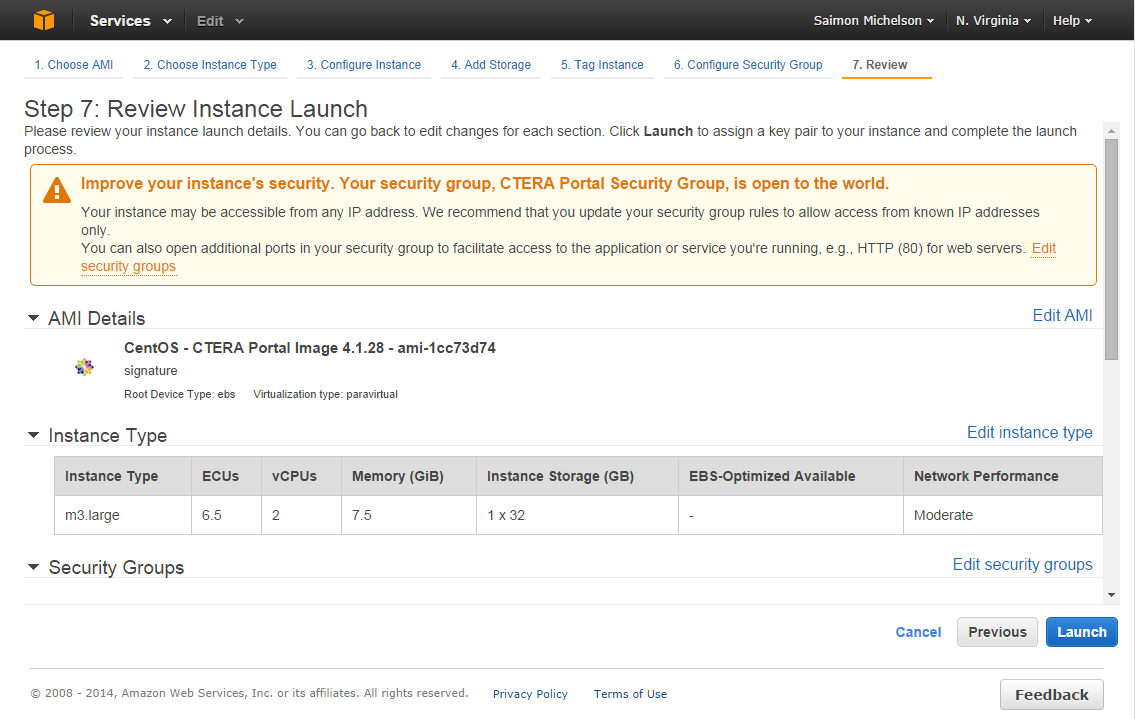Viewport: 1135px width, 719px height.
Task: Open the Feedback button
Action: click(1051, 695)
